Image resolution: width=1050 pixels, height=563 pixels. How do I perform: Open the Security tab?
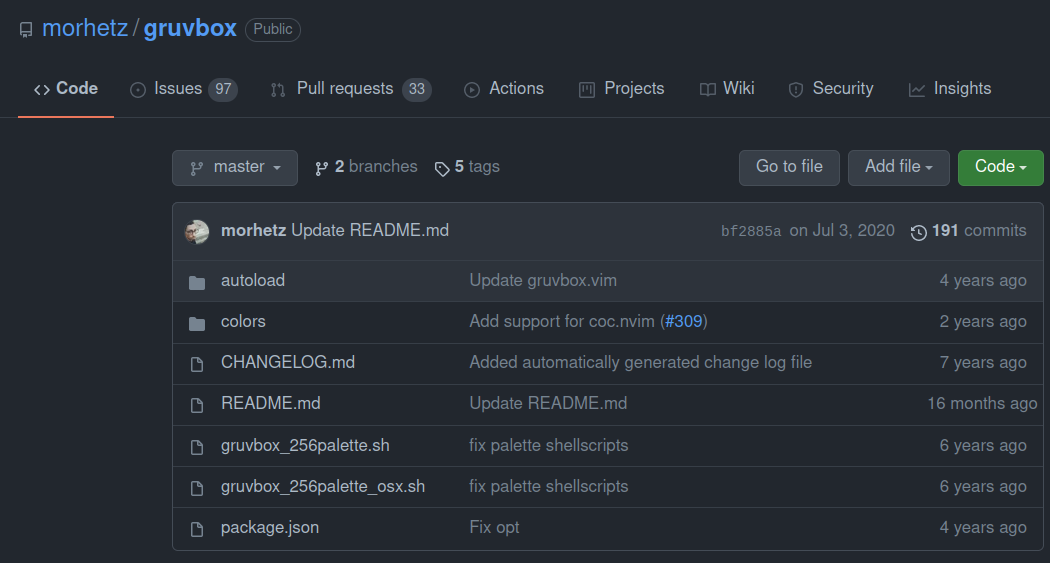[x=831, y=89]
